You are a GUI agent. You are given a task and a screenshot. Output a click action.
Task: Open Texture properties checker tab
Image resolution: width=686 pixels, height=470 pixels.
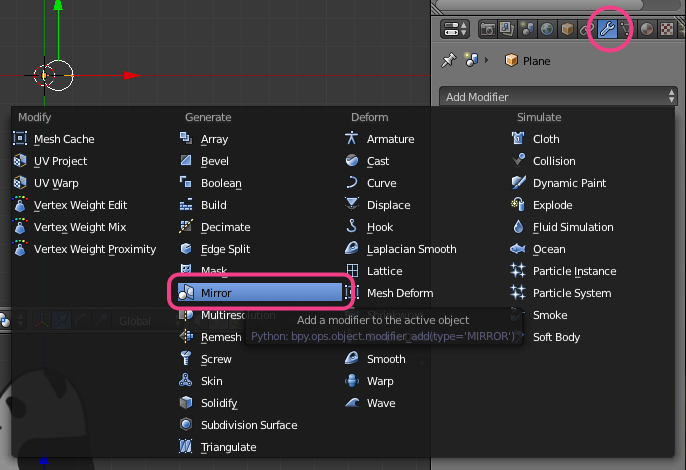(666, 29)
